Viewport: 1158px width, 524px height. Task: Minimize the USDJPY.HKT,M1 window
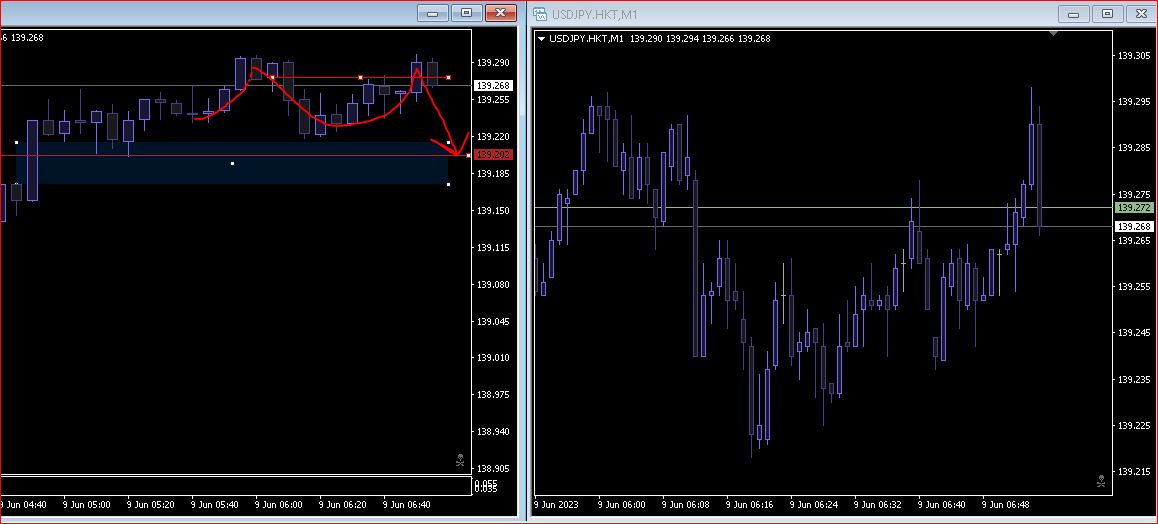coord(1073,13)
